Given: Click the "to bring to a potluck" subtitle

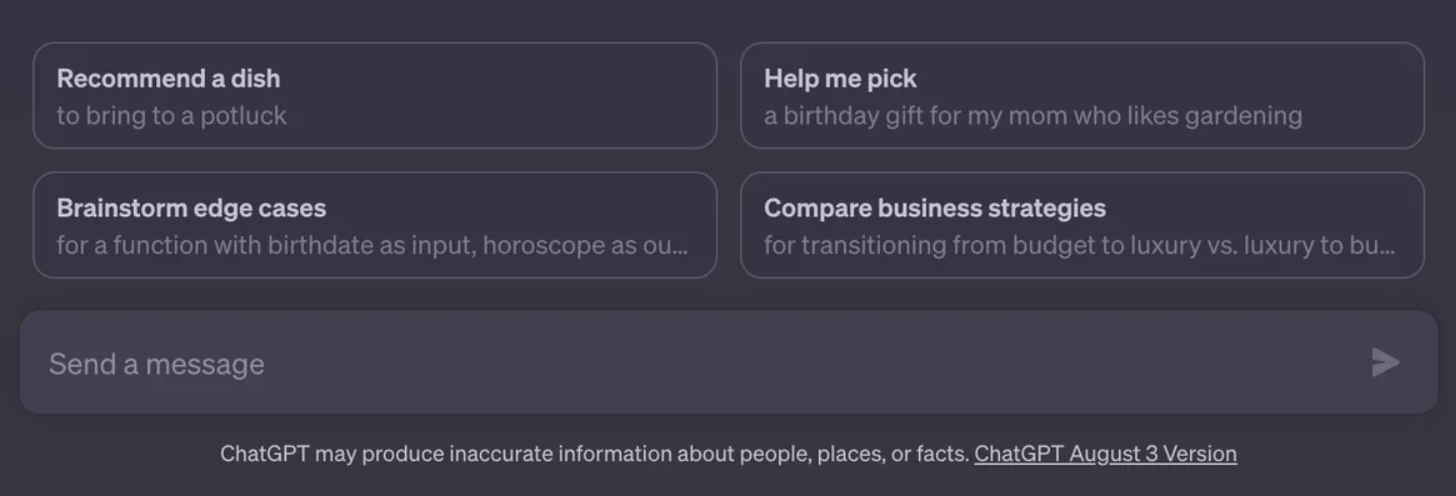Looking at the screenshot, I should tap(171, 116).
